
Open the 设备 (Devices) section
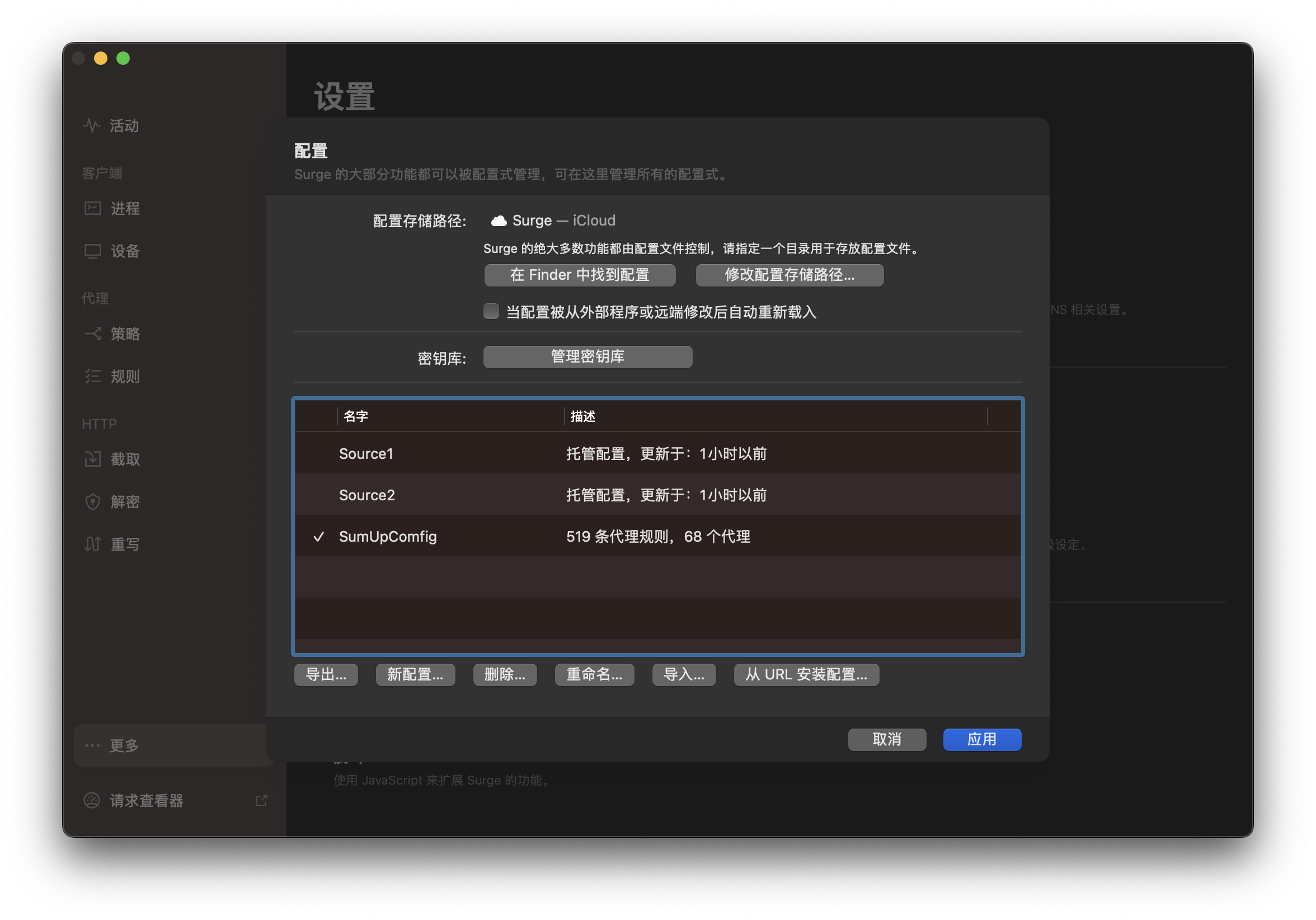point(124,251)
